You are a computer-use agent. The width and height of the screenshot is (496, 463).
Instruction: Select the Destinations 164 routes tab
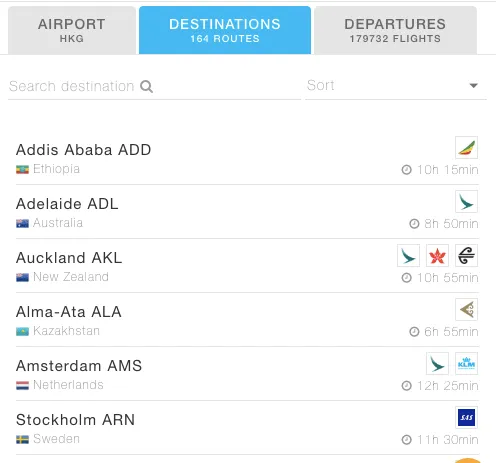point(225,30)
